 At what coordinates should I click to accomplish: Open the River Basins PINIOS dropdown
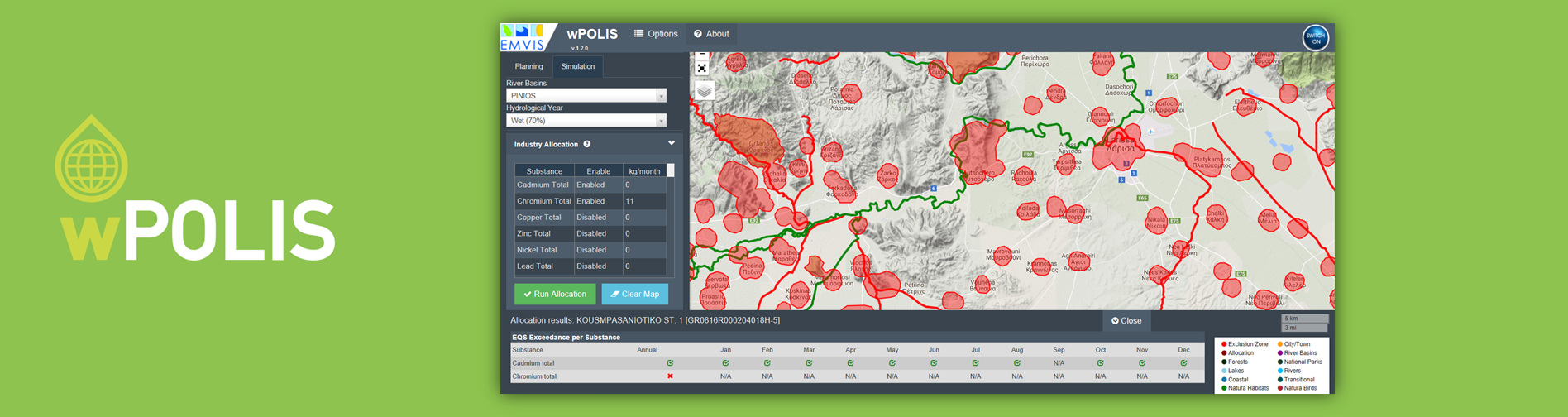click(x=586, y=96)
